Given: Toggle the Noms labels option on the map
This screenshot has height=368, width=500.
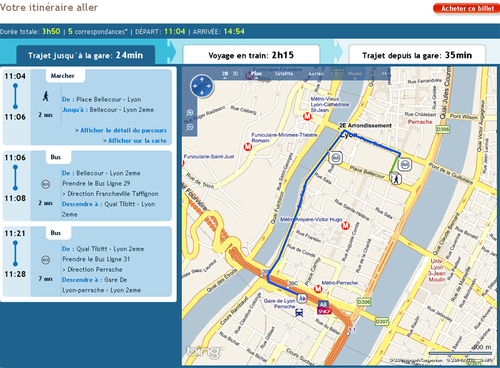Looking at the screenshot, I should (x=355, y=73).
